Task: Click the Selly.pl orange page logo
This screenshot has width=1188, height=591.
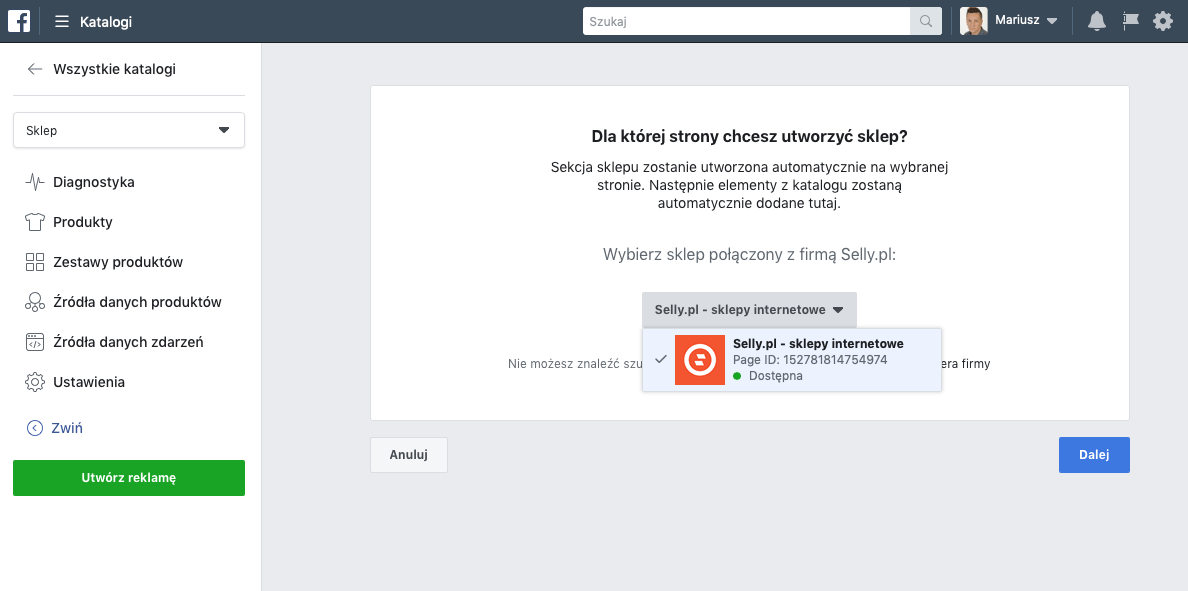Action: [x=700, y=360]
